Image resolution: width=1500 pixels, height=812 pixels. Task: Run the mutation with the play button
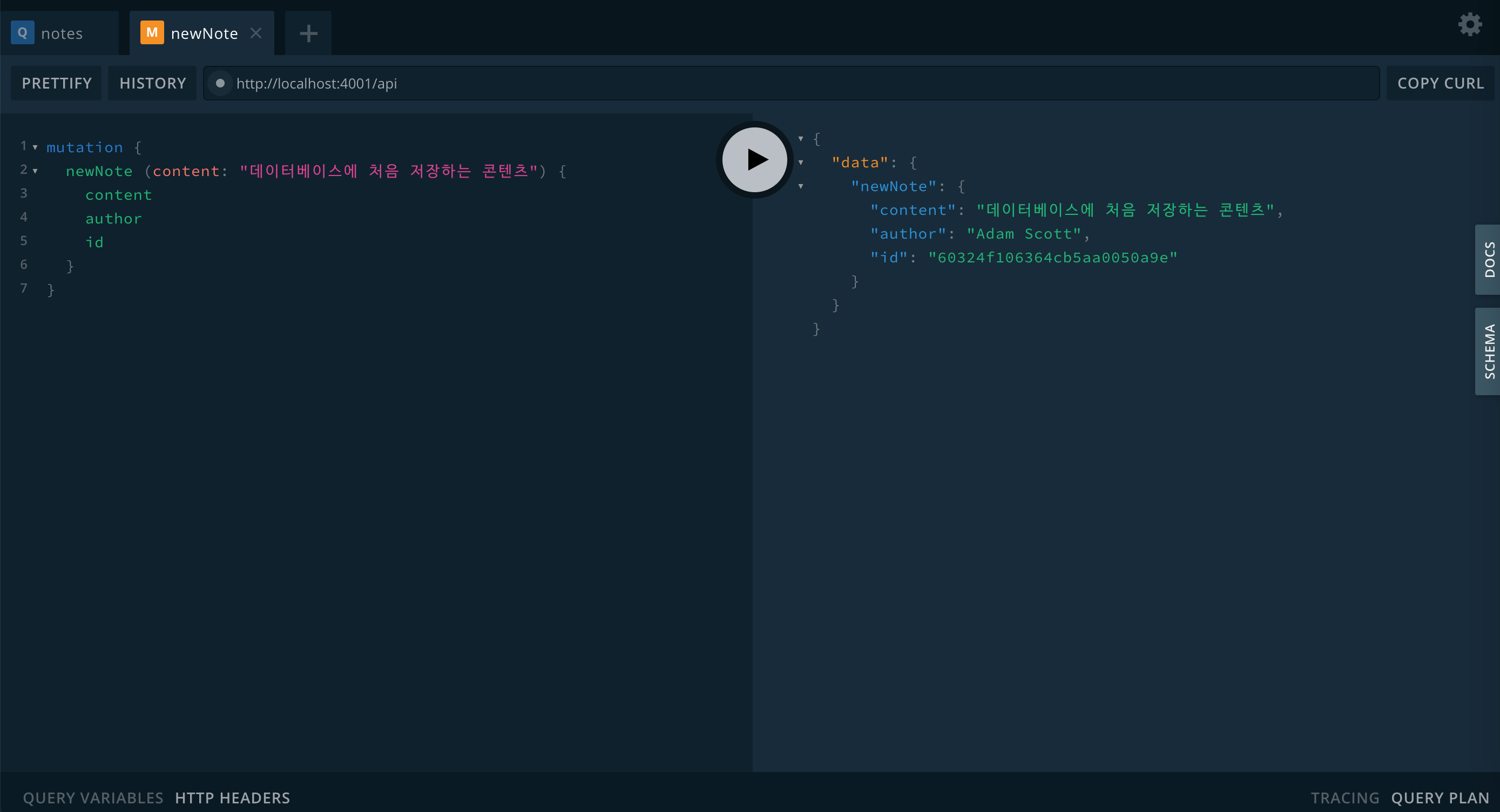[755, 159]
